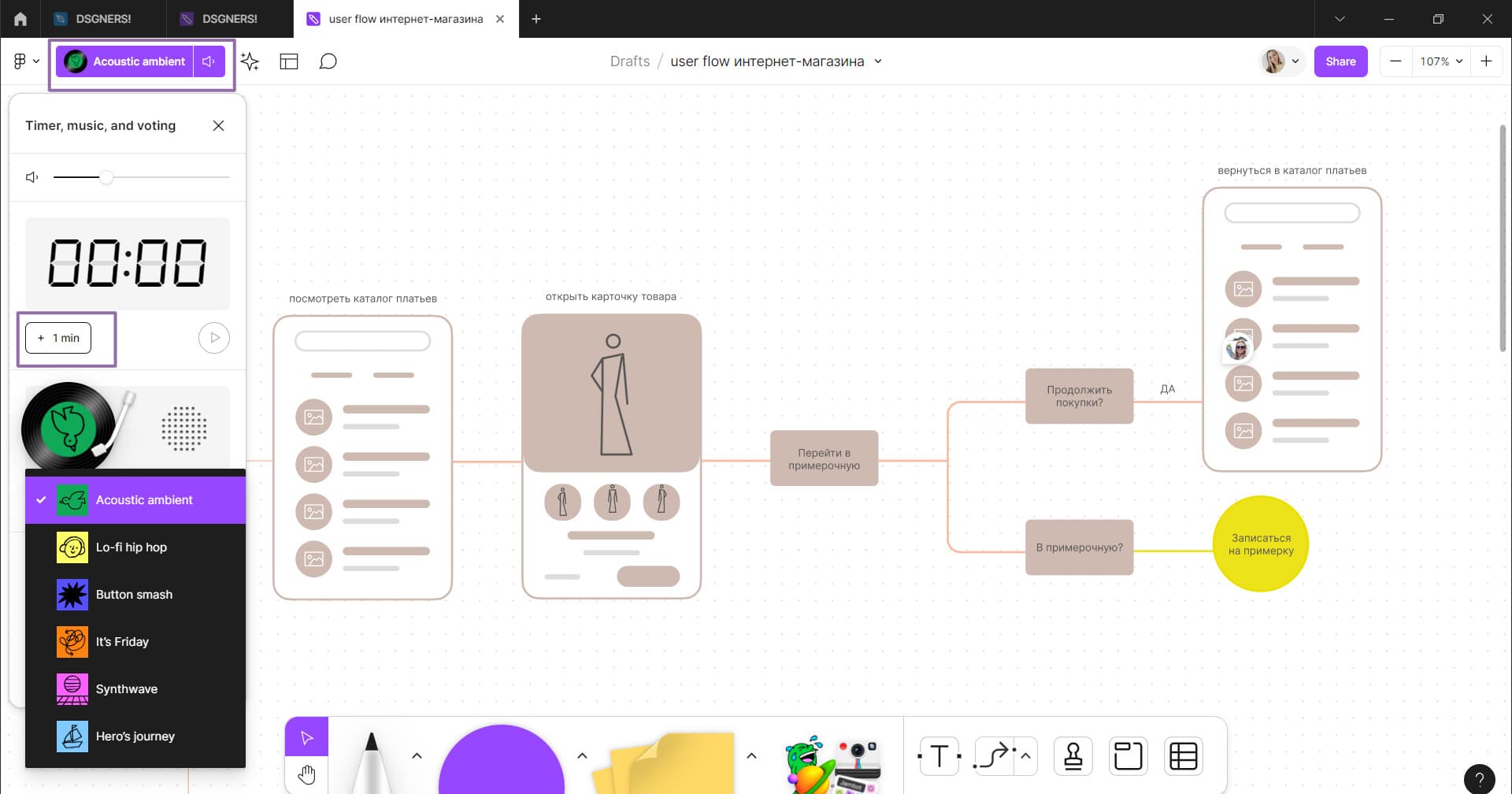Screen dimensions: 1512x794
Task: Open the tab list dropdown arrow
Action: point(1340,19)
